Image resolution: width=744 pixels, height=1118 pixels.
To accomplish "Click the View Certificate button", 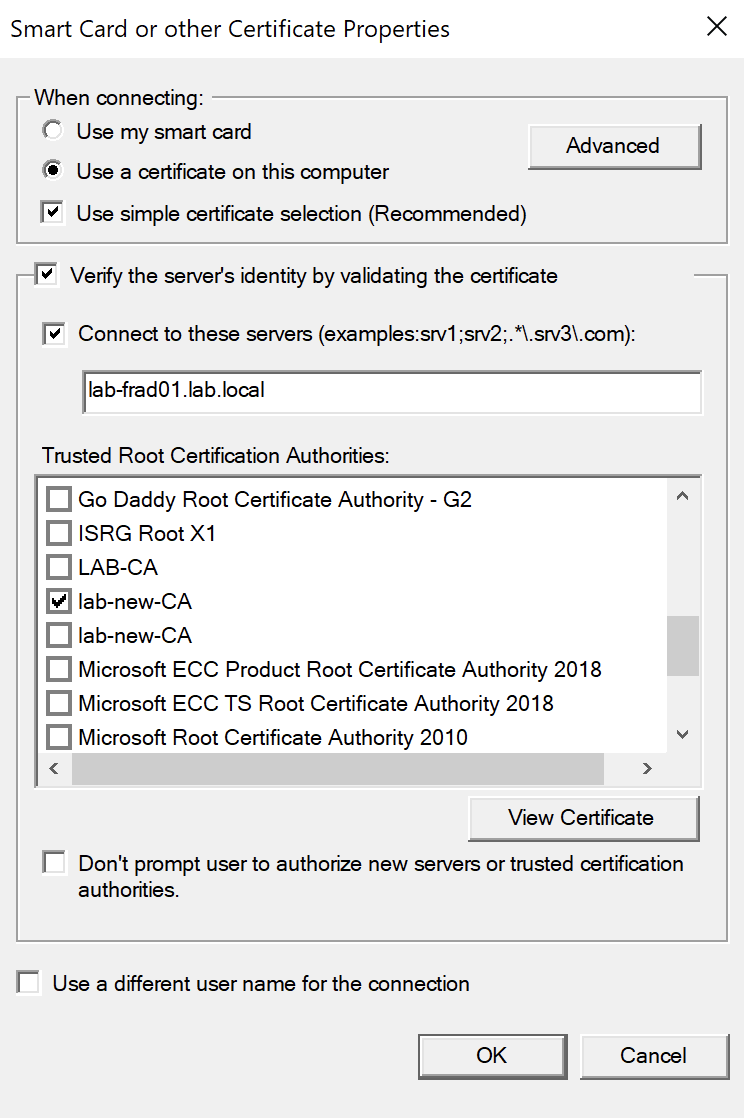I will (x=582, y=818).
